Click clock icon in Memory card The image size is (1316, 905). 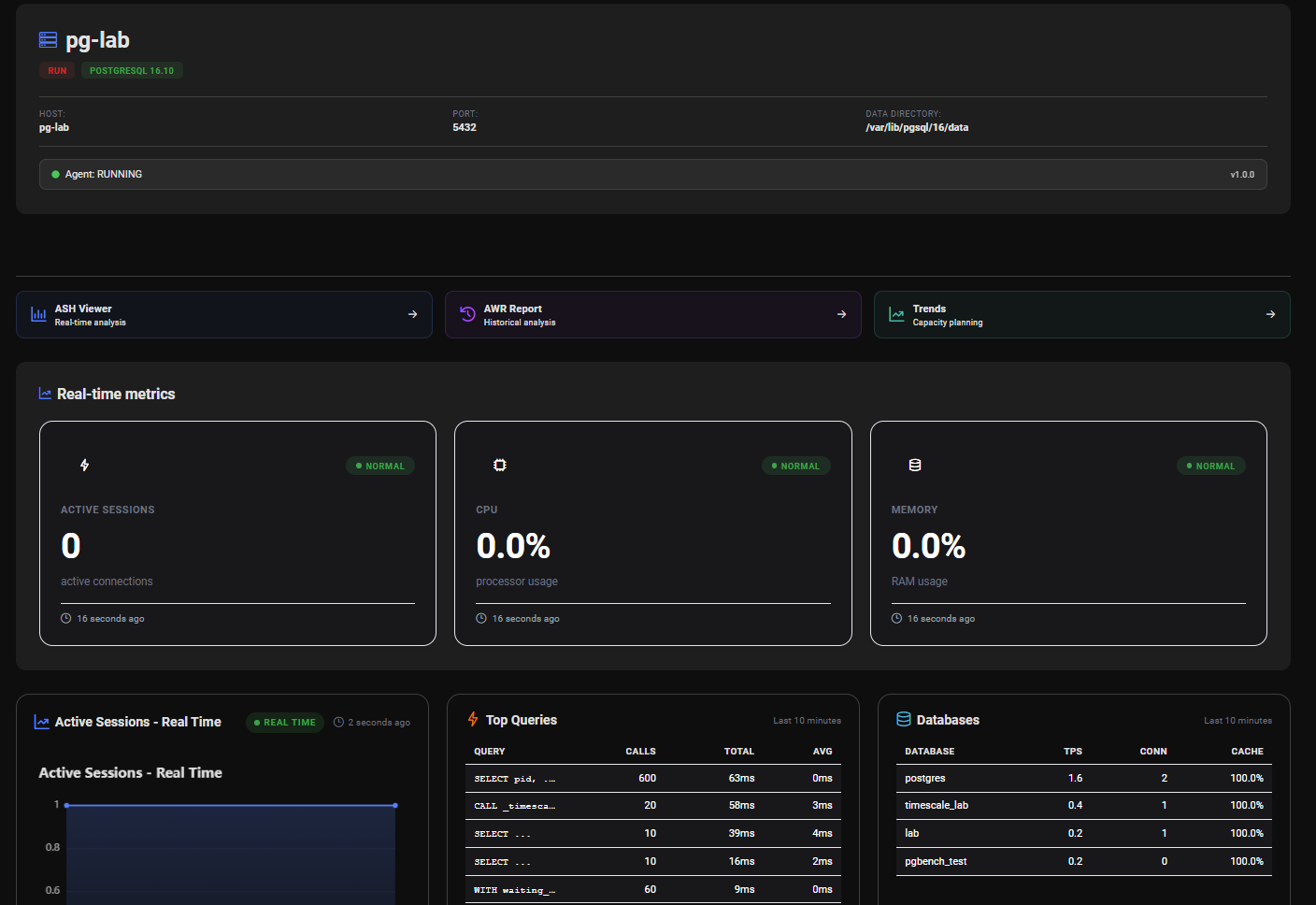tap(897, 618)
